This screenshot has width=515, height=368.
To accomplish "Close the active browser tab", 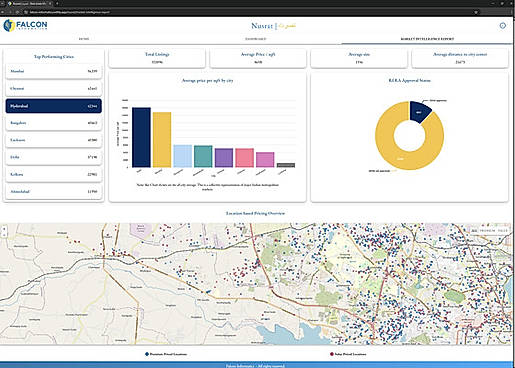I will 50,3.
